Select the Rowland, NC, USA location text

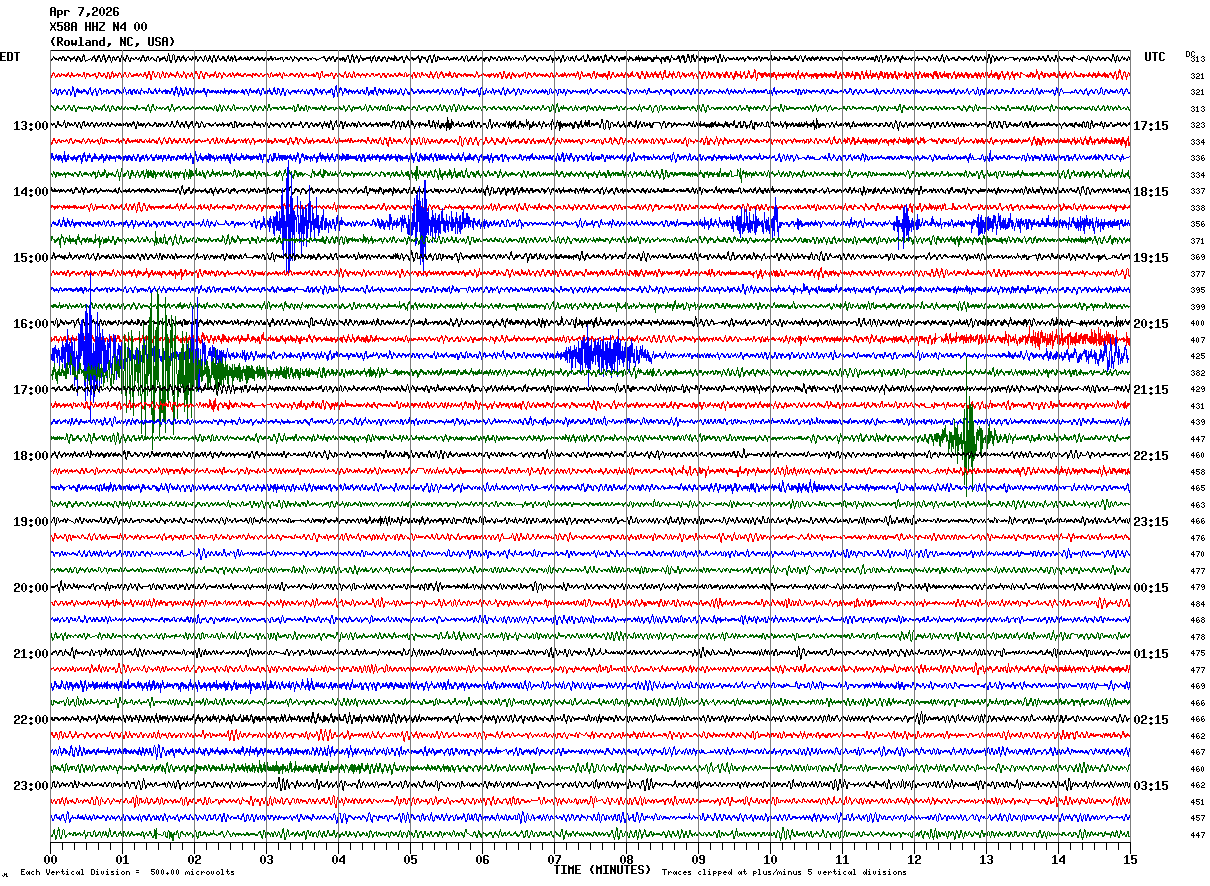(x=112, y=42)
